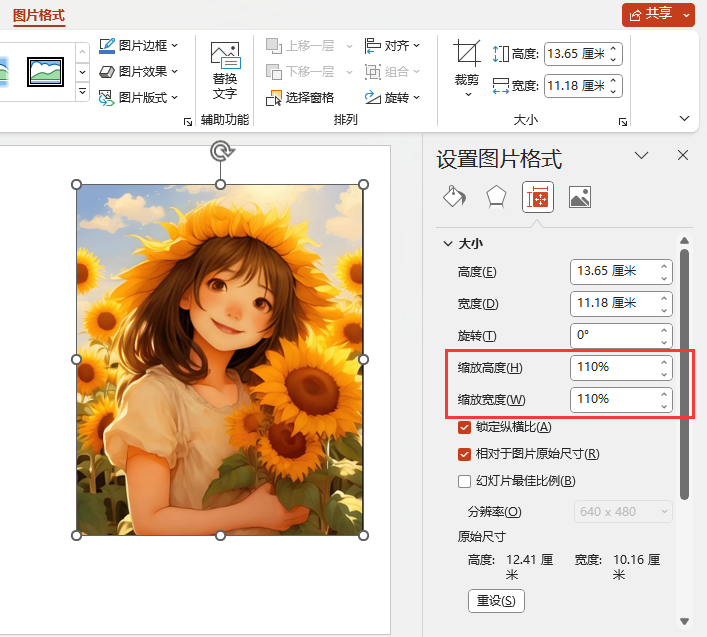Image resolution: width=707 pixels, height=637 pixels.
Task: Decrease 缩放宽度(W) with down spinner
Action: 664,406
